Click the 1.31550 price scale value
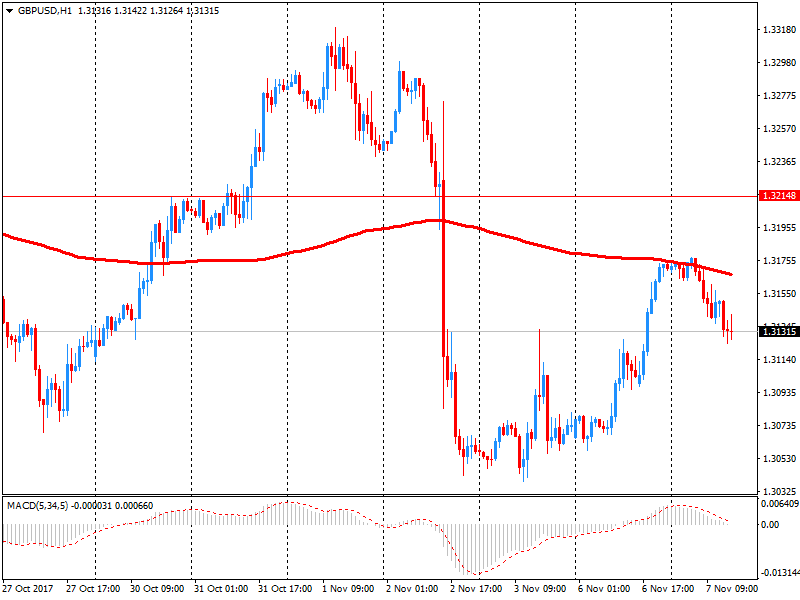The width and height of the screenshot is (800, 600). [779, 294]
